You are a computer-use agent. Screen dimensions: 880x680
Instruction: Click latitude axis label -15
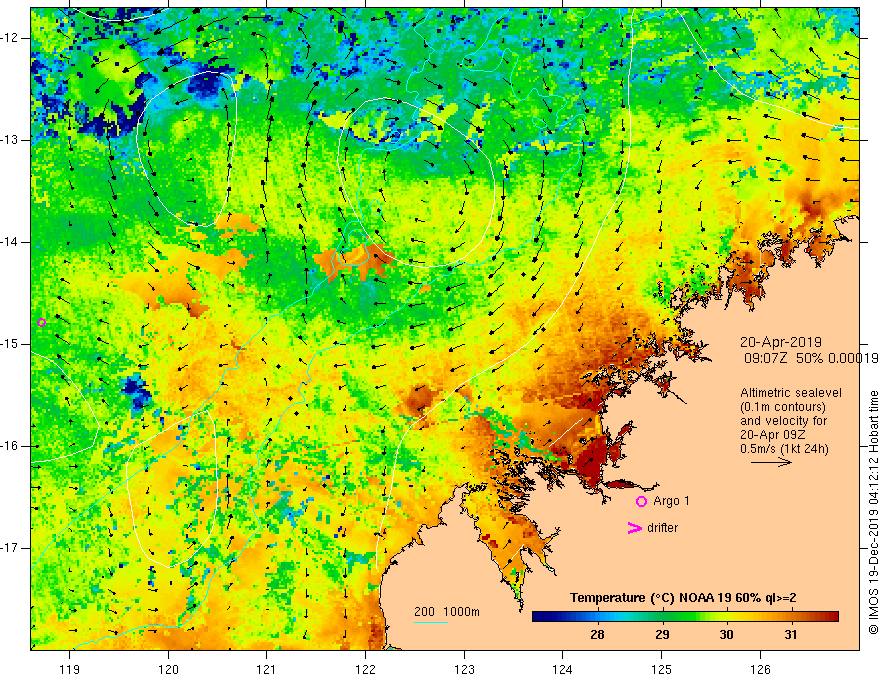[11, 344]
